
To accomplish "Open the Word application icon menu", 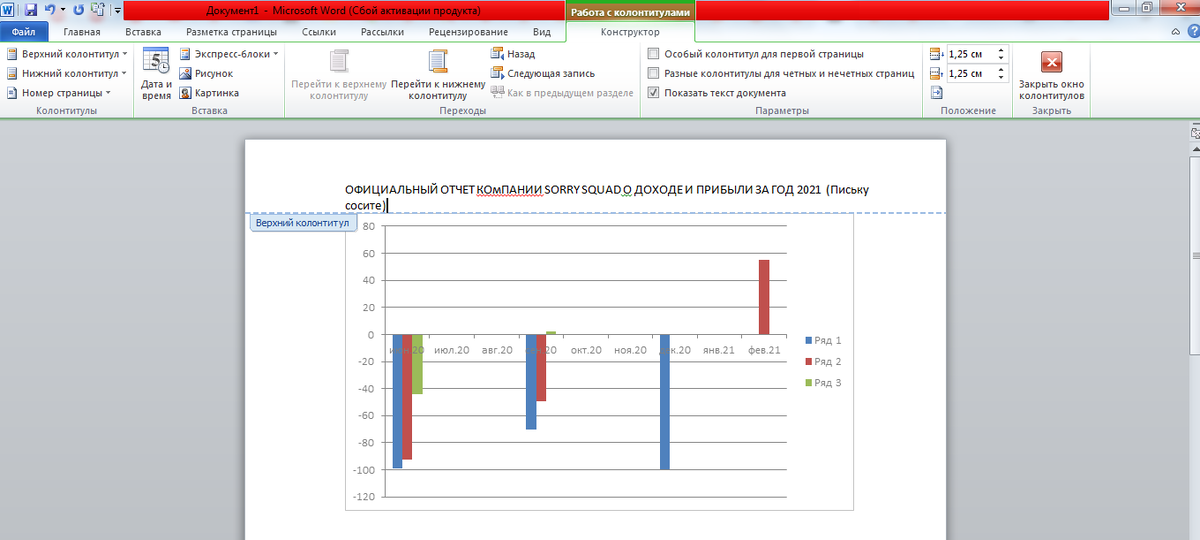I will pos(9,10).
